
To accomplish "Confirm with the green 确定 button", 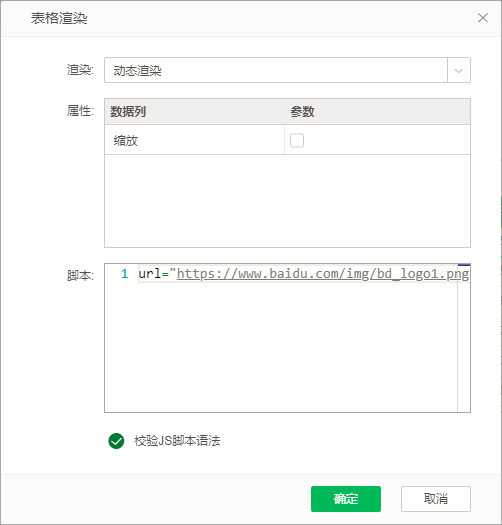I will pos(346,499).
